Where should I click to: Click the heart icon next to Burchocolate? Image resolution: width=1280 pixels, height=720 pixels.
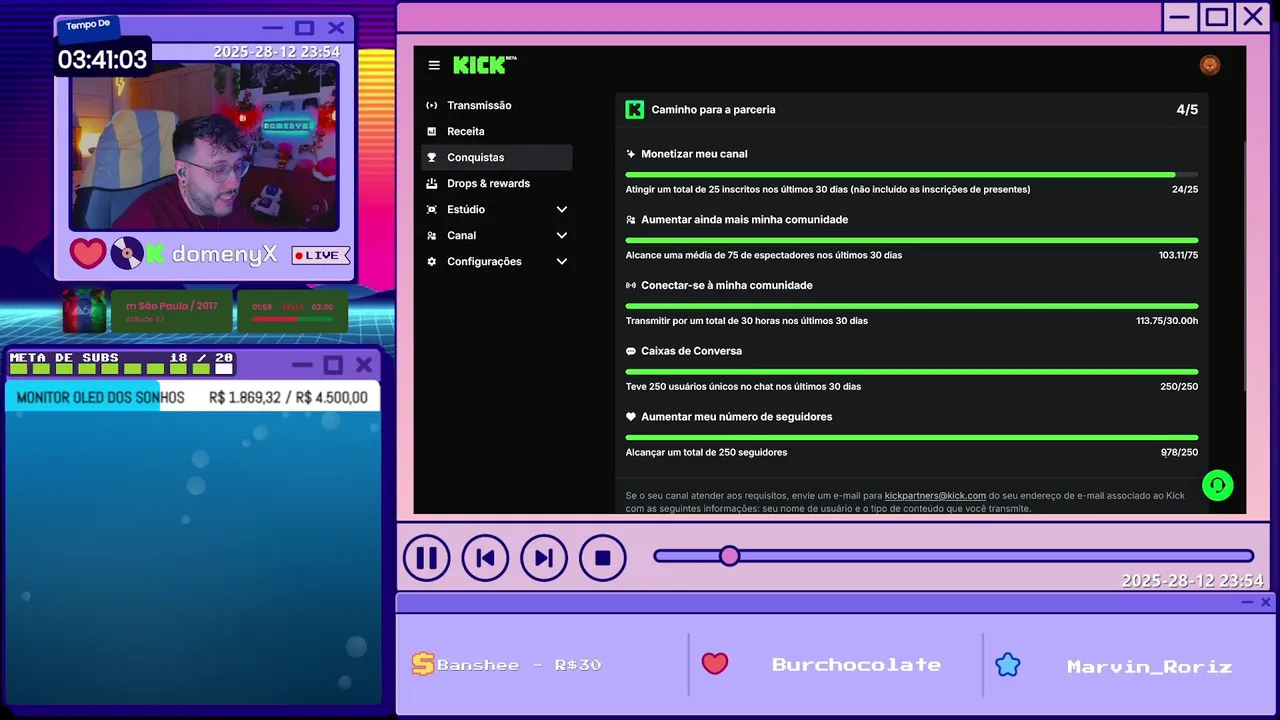coord(715,664)
